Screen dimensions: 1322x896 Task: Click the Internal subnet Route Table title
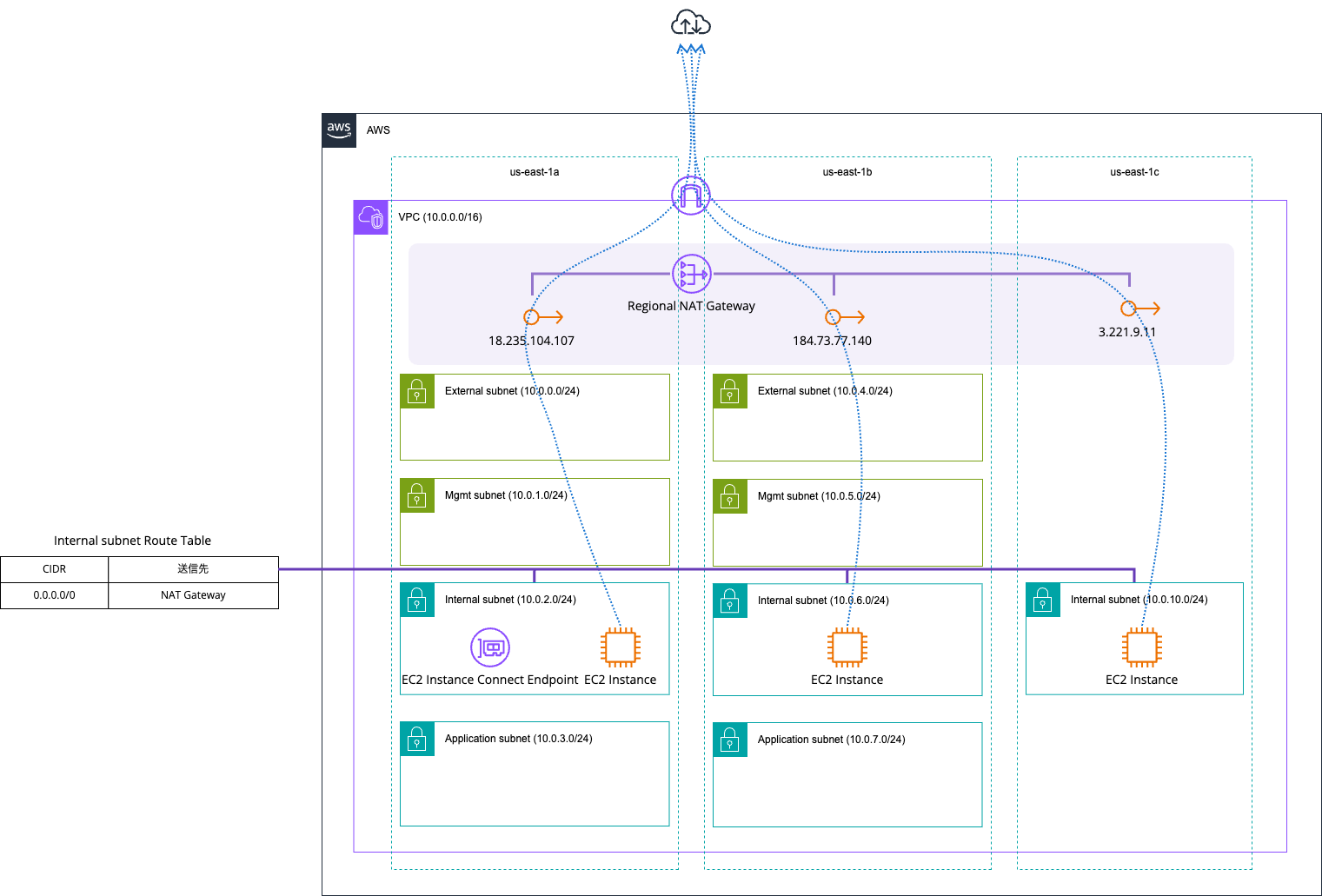point(132,541)
